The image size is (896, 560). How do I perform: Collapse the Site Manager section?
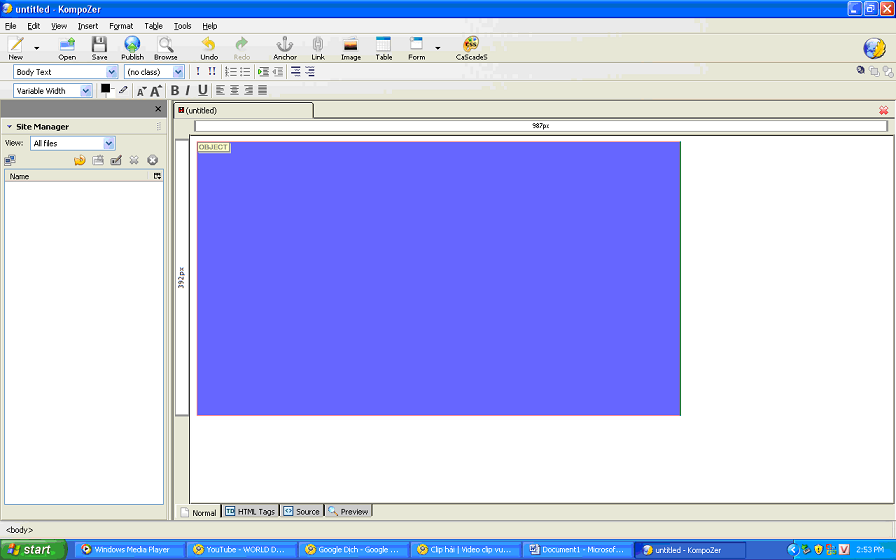tap(9, 126)
